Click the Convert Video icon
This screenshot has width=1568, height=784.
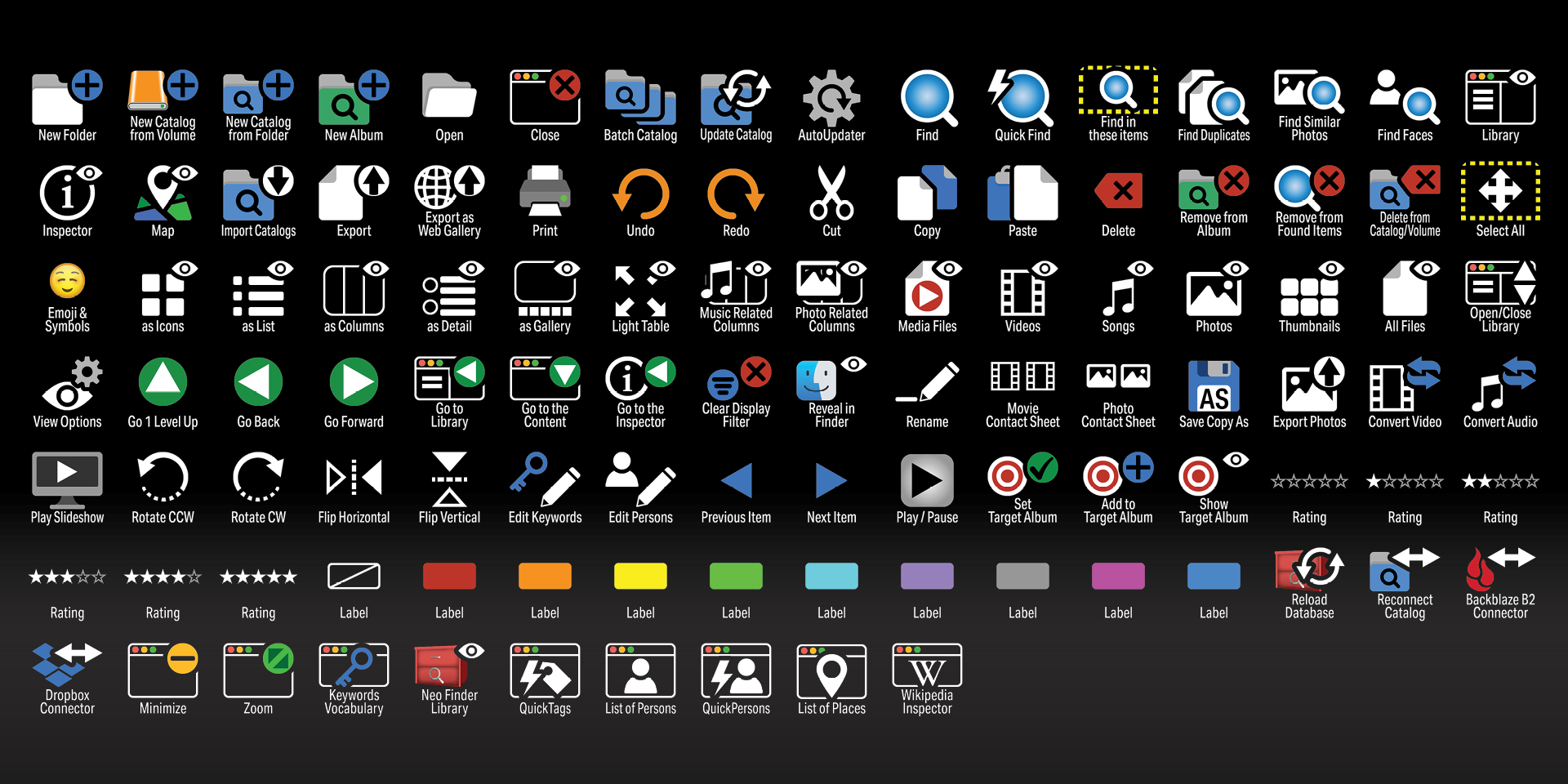(1405, 384)
